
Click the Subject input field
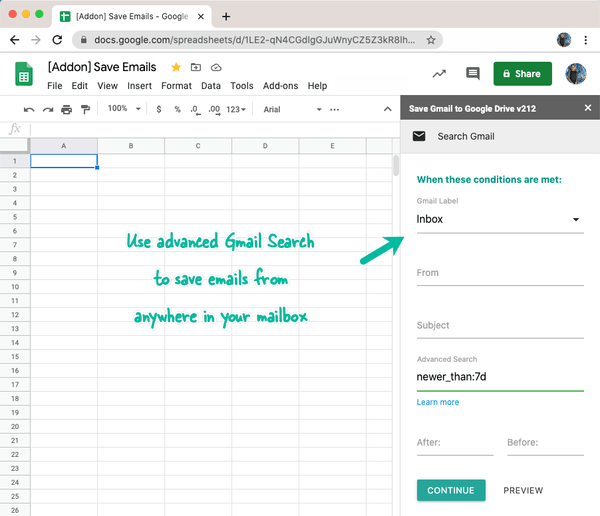tap(500, 325)
